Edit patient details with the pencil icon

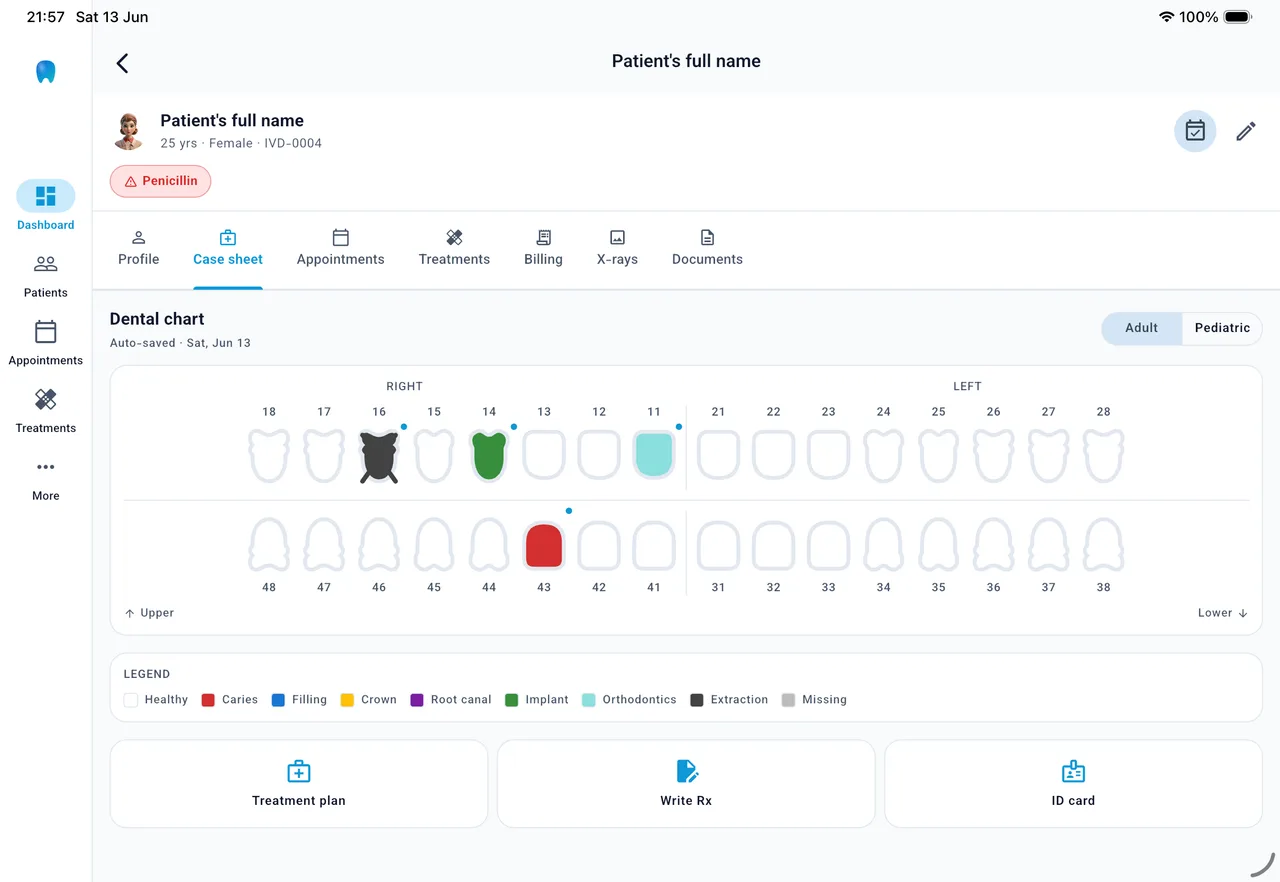[x=1246, y=131]
